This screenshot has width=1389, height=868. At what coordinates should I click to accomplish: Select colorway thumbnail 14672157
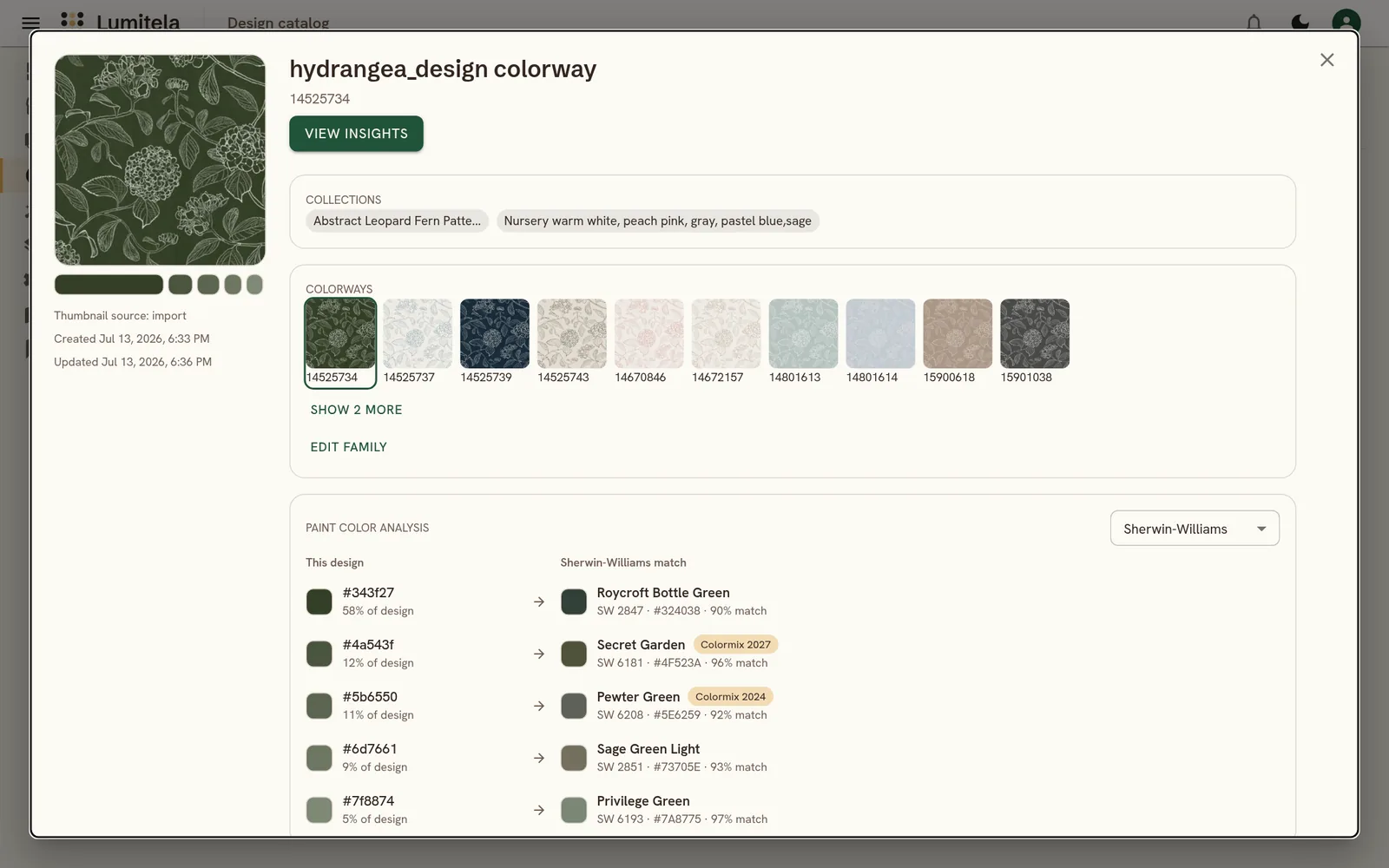pos(727,342)
